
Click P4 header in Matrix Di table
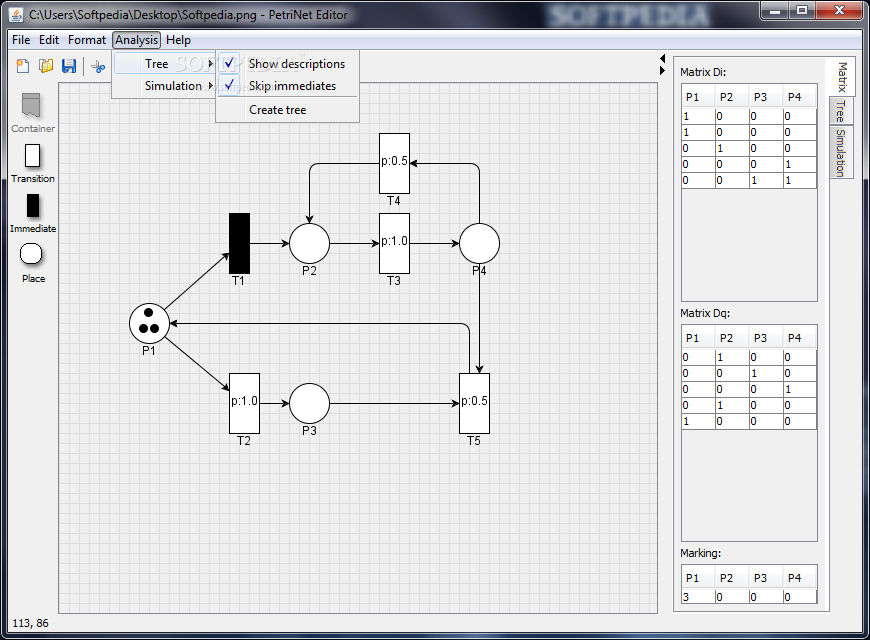click(800, 97)
